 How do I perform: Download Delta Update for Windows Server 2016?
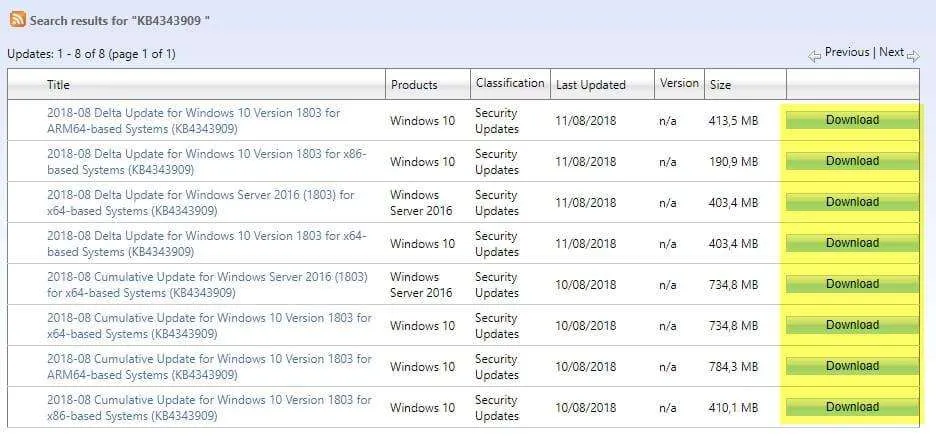tap(852, 202)
